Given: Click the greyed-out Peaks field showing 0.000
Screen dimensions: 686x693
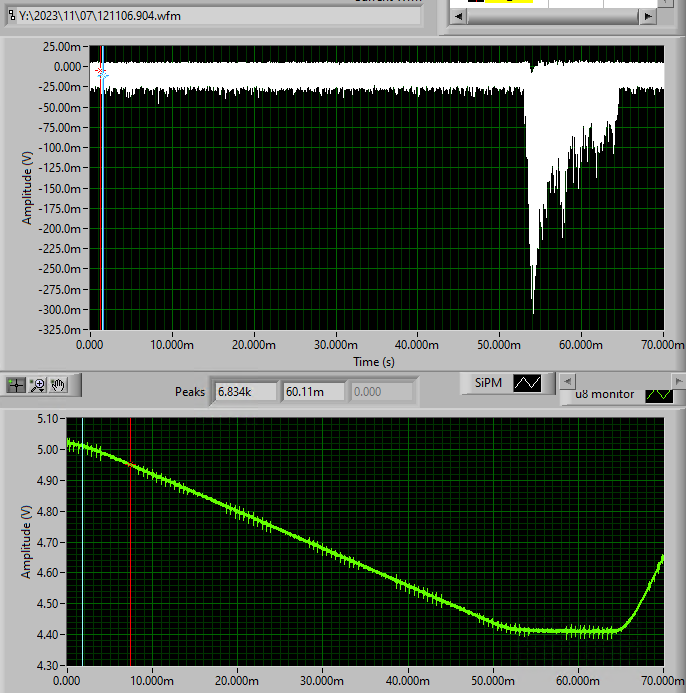Looking at the screenshot, I should (x=382, y=392).
